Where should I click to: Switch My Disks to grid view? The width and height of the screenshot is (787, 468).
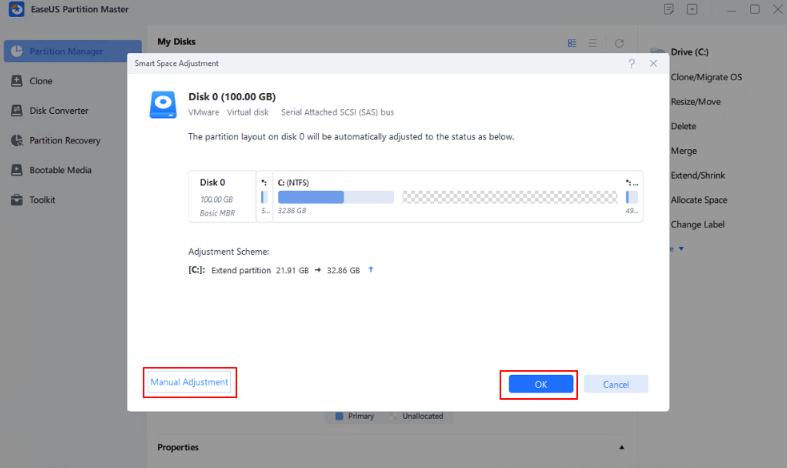click(572, 43)
